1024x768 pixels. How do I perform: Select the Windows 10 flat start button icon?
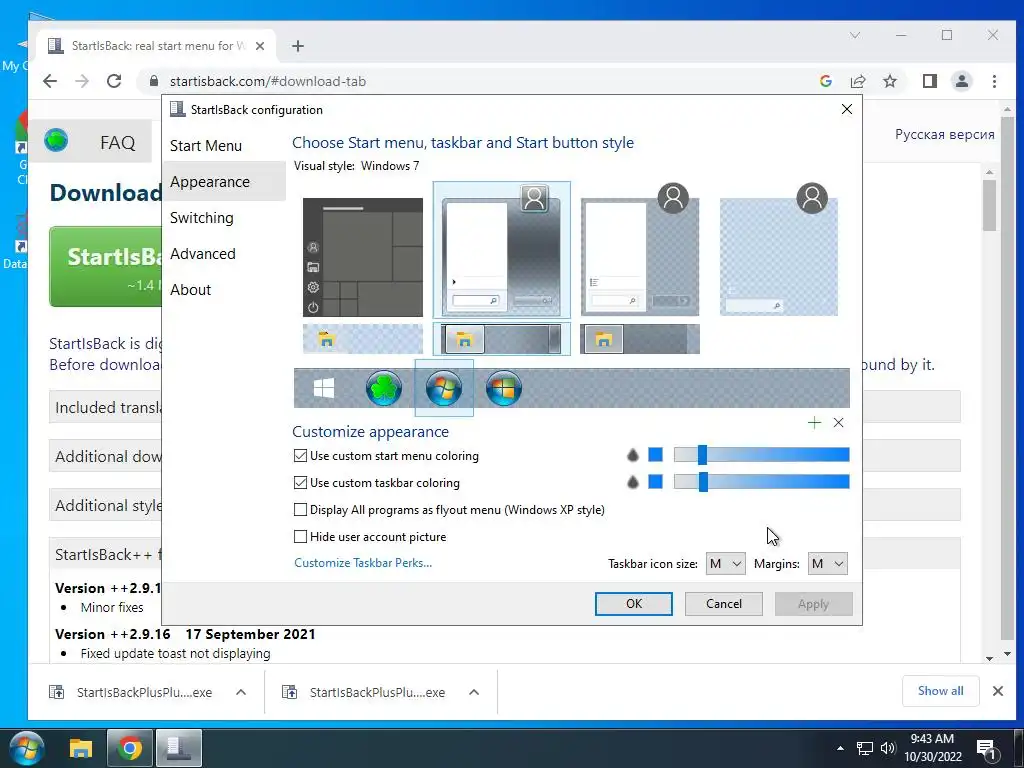pyautogui.click(x=324, y=389)
